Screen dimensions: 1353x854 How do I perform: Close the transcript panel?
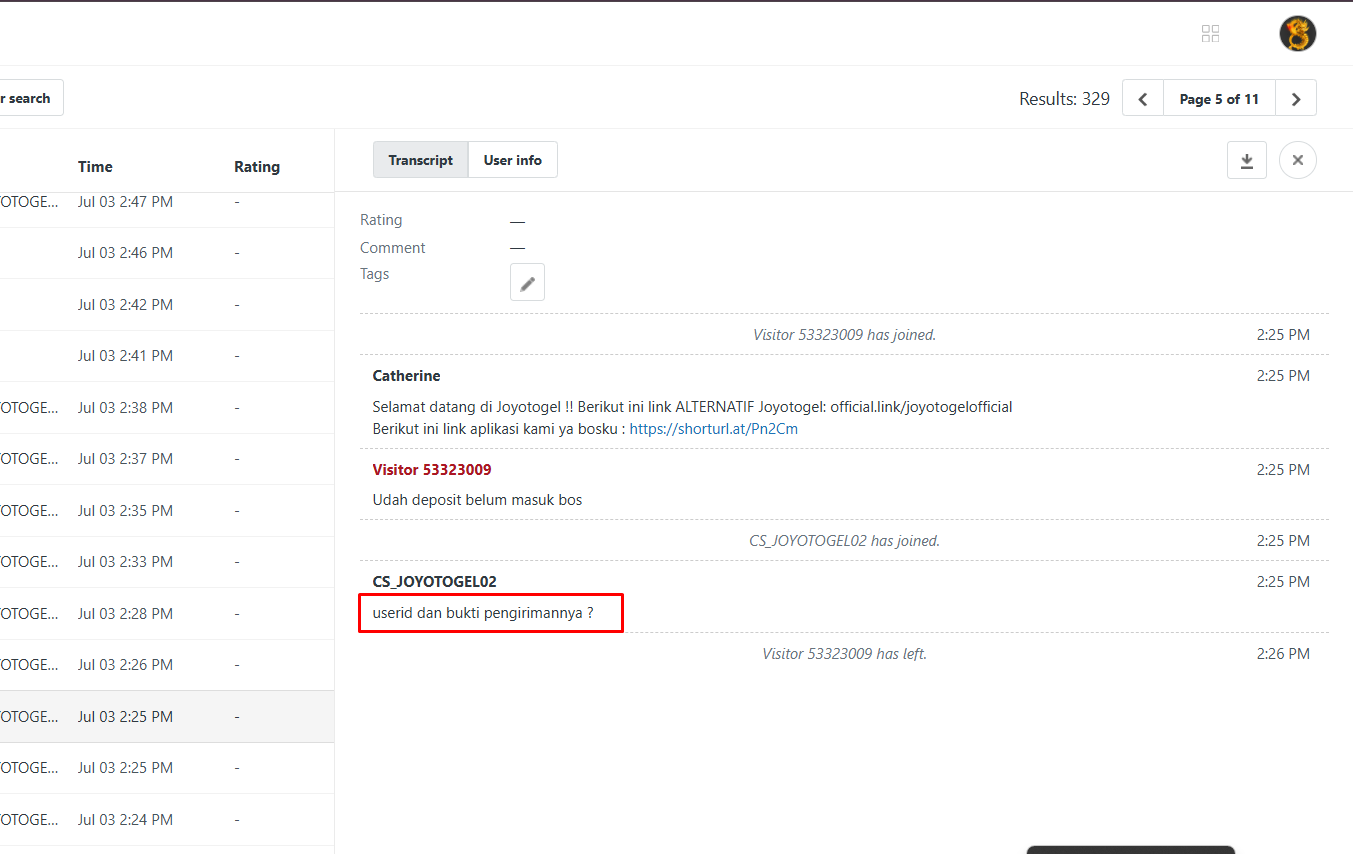1298,160
